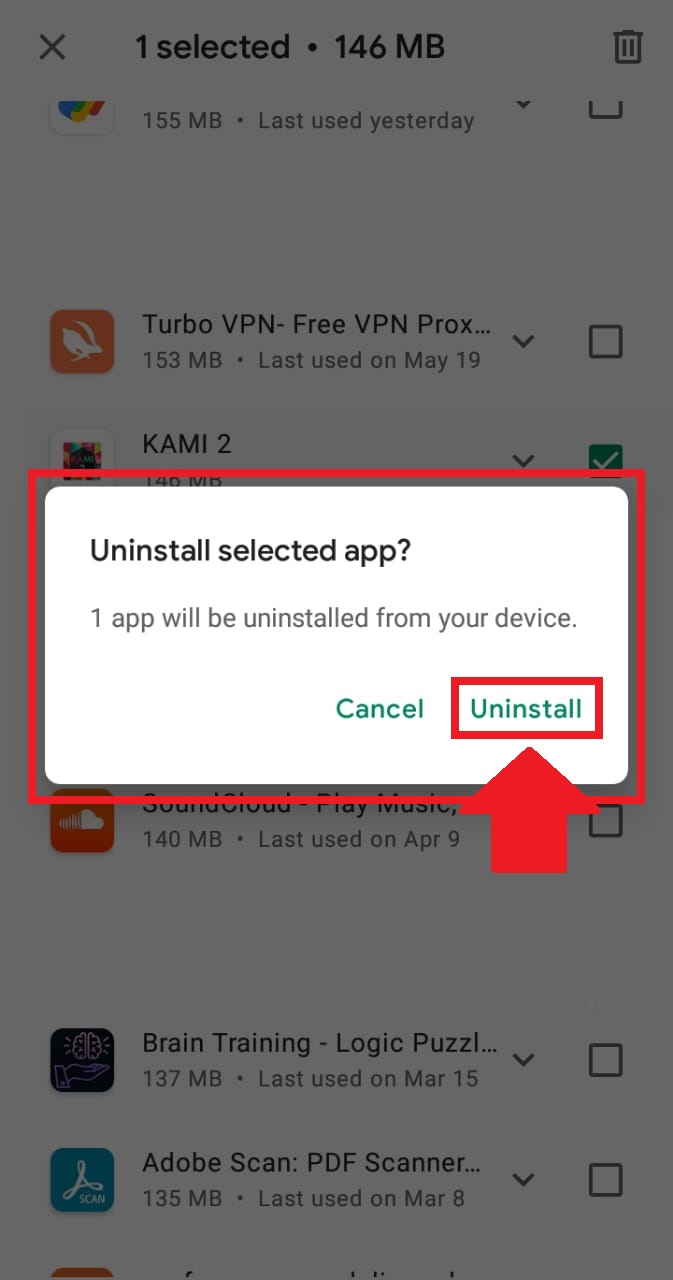Image resolution: width=673 pixels, height=1280 pixels.
Task: Dismiss dialog with Cancel button
Action: coord(380,709)
